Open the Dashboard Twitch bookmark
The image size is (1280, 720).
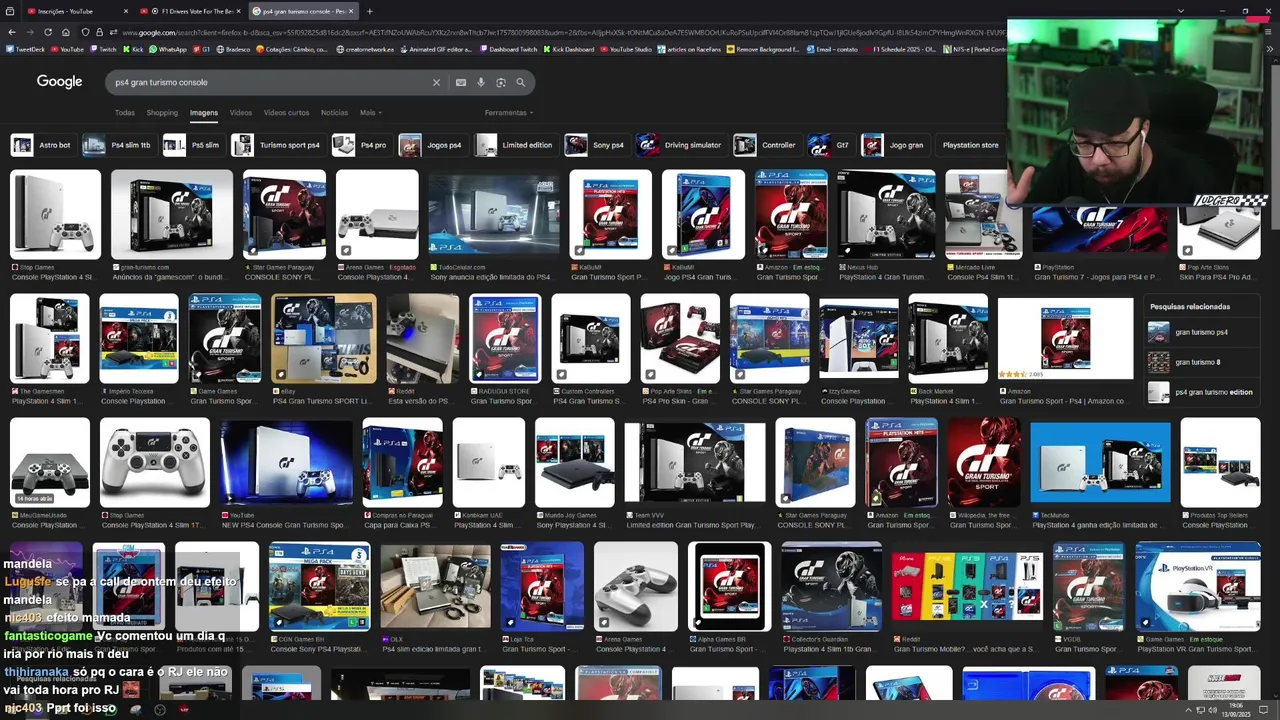pos(508,49)
